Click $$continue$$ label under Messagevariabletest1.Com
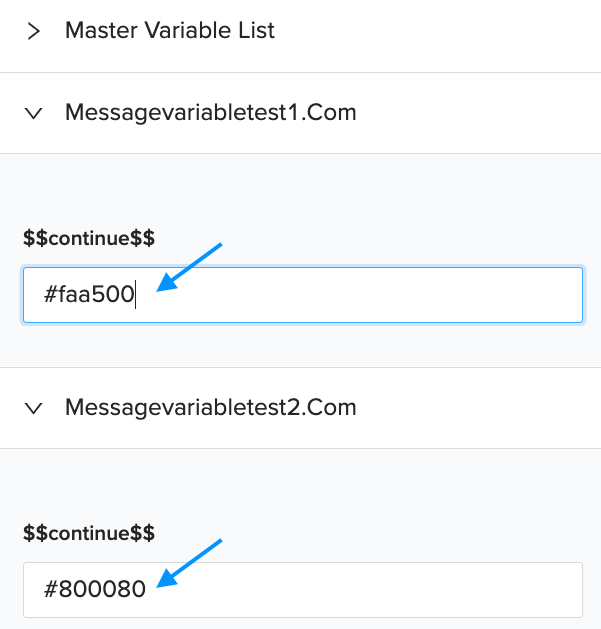This screenshot has width=601, height=629. [89, 238]
